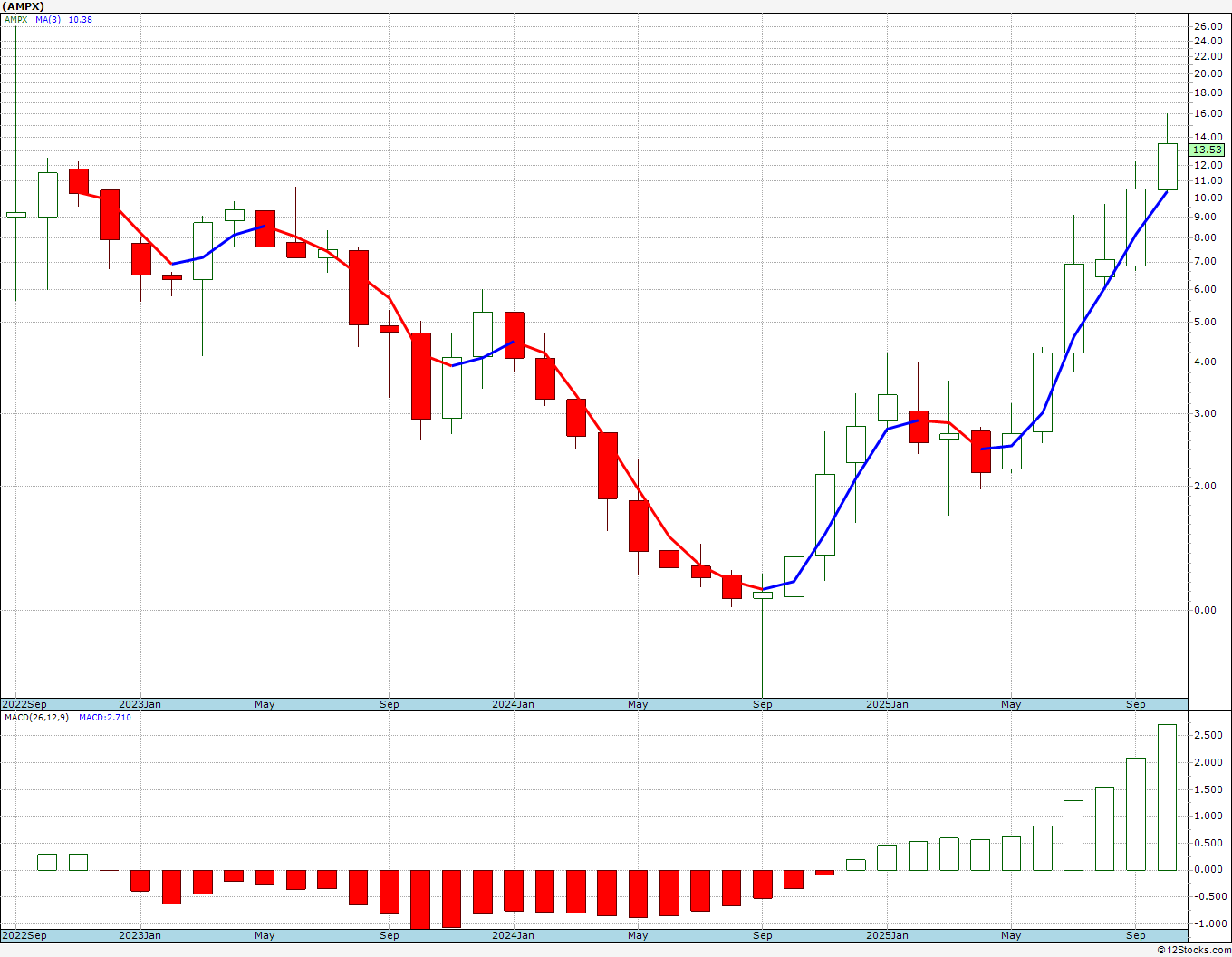The image size is (1232, 957).
Task: Click the 13.53 current price tag
Action: click(x=1207, y=150)
